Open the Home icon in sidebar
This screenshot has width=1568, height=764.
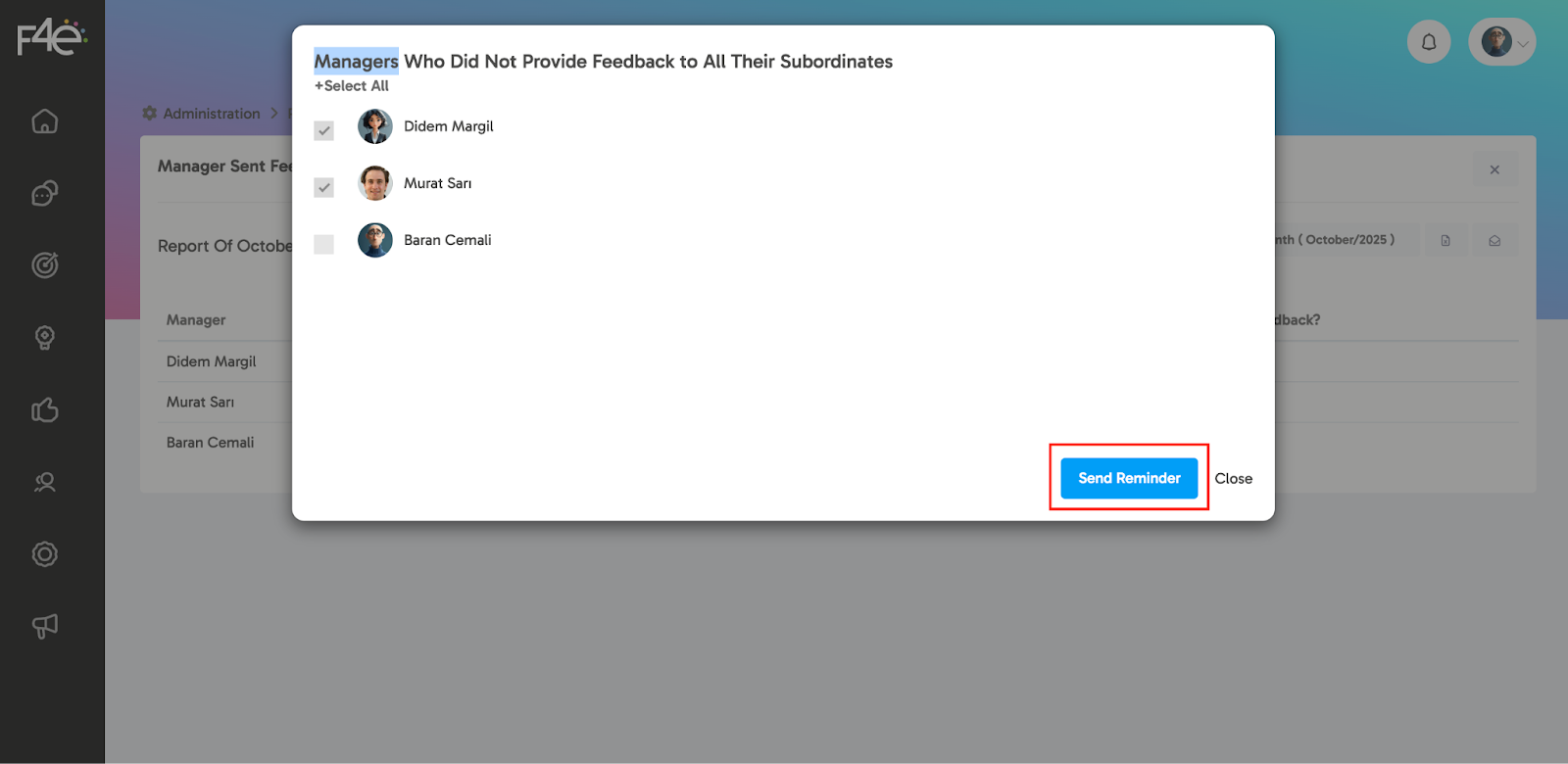45,121
